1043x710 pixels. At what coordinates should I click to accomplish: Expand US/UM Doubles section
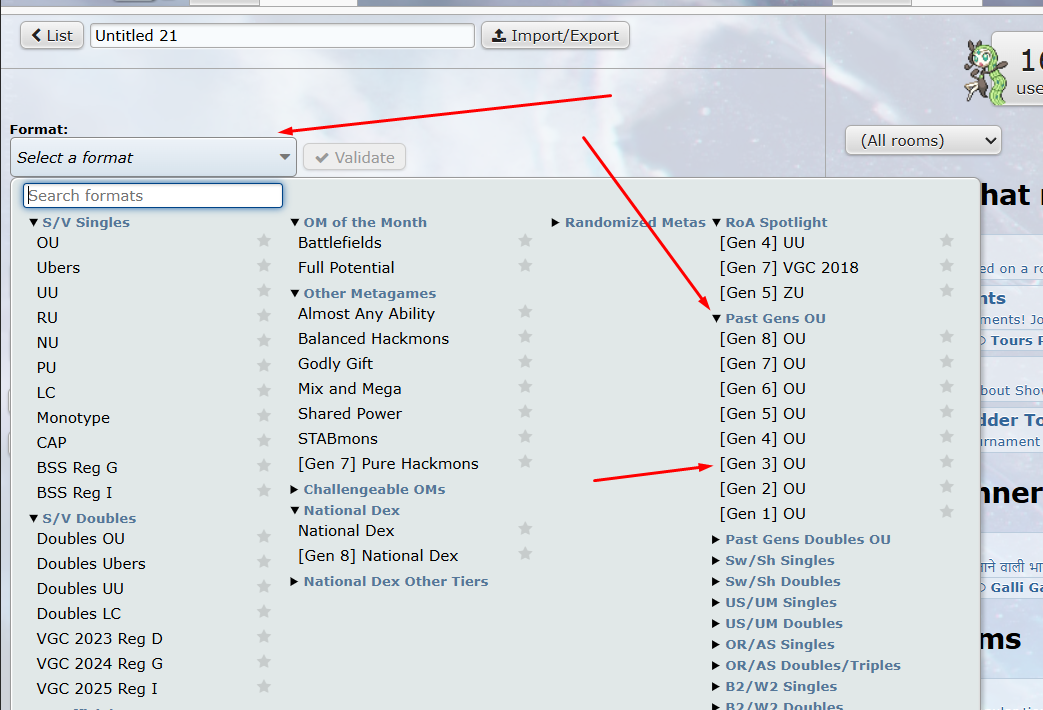pos(777,623)
